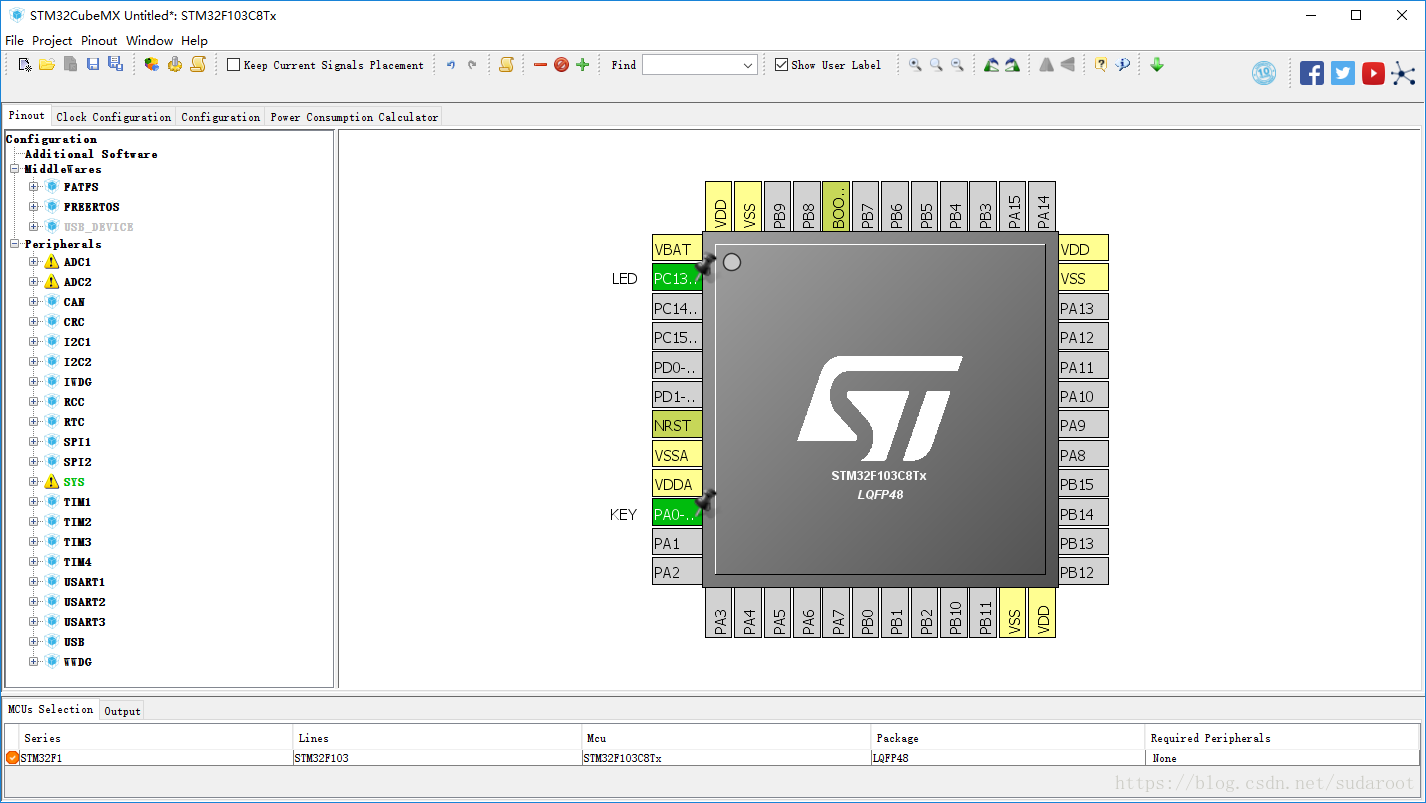The image size is (1426, 803).
Task: Click the first zoom magnifier icon
Action: click(915, 65)
